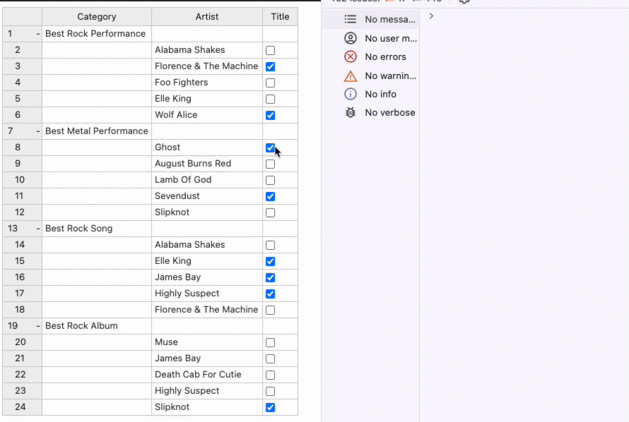
Task: Click the console prompt chevron arrow
Action: point(431,16)
